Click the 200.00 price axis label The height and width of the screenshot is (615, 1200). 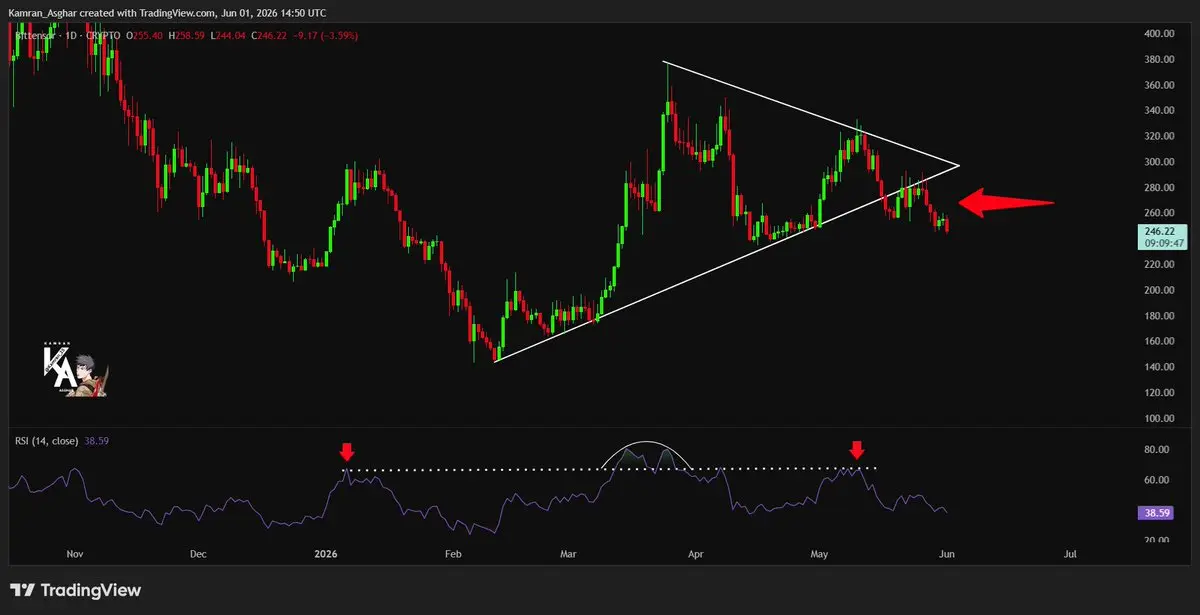1161,290
